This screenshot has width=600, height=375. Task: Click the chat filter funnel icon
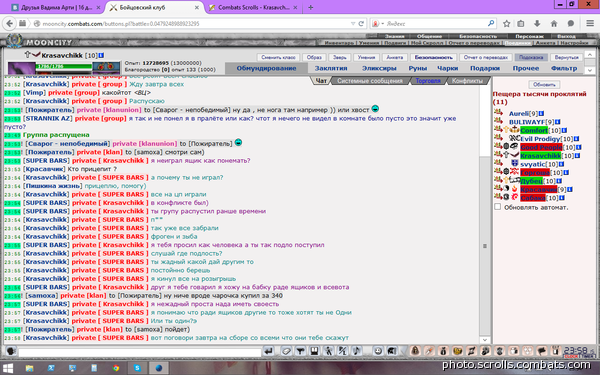[300, 351]
